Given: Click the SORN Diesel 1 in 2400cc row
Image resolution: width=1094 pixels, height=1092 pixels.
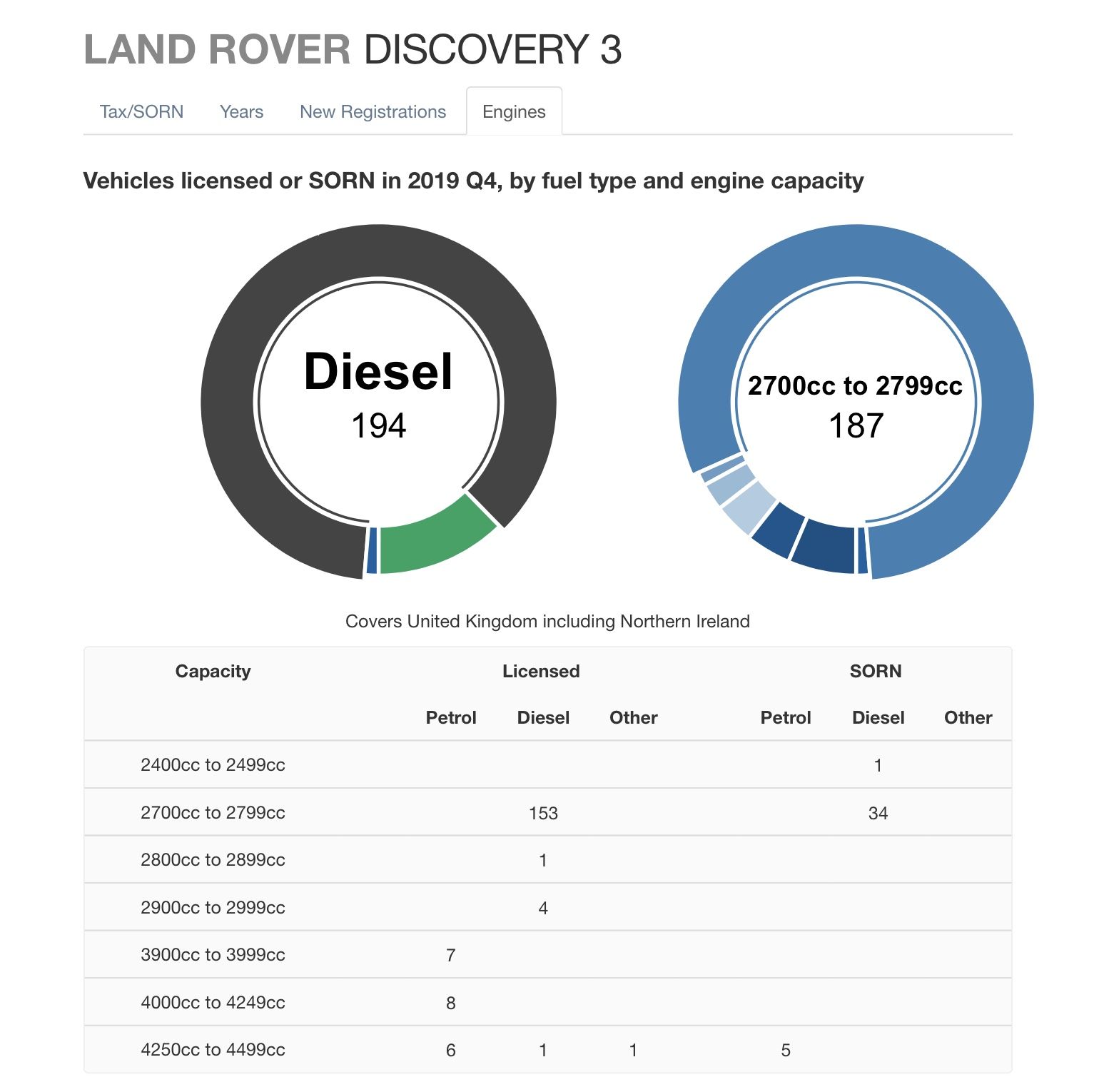Looking at the screenshot, I should [x=878, y=766].
